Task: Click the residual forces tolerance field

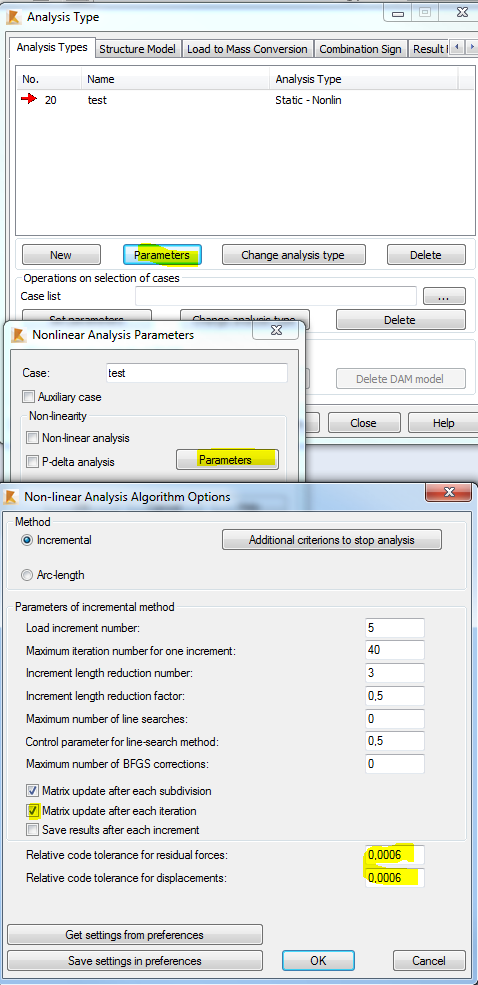Action: [394, 855]
